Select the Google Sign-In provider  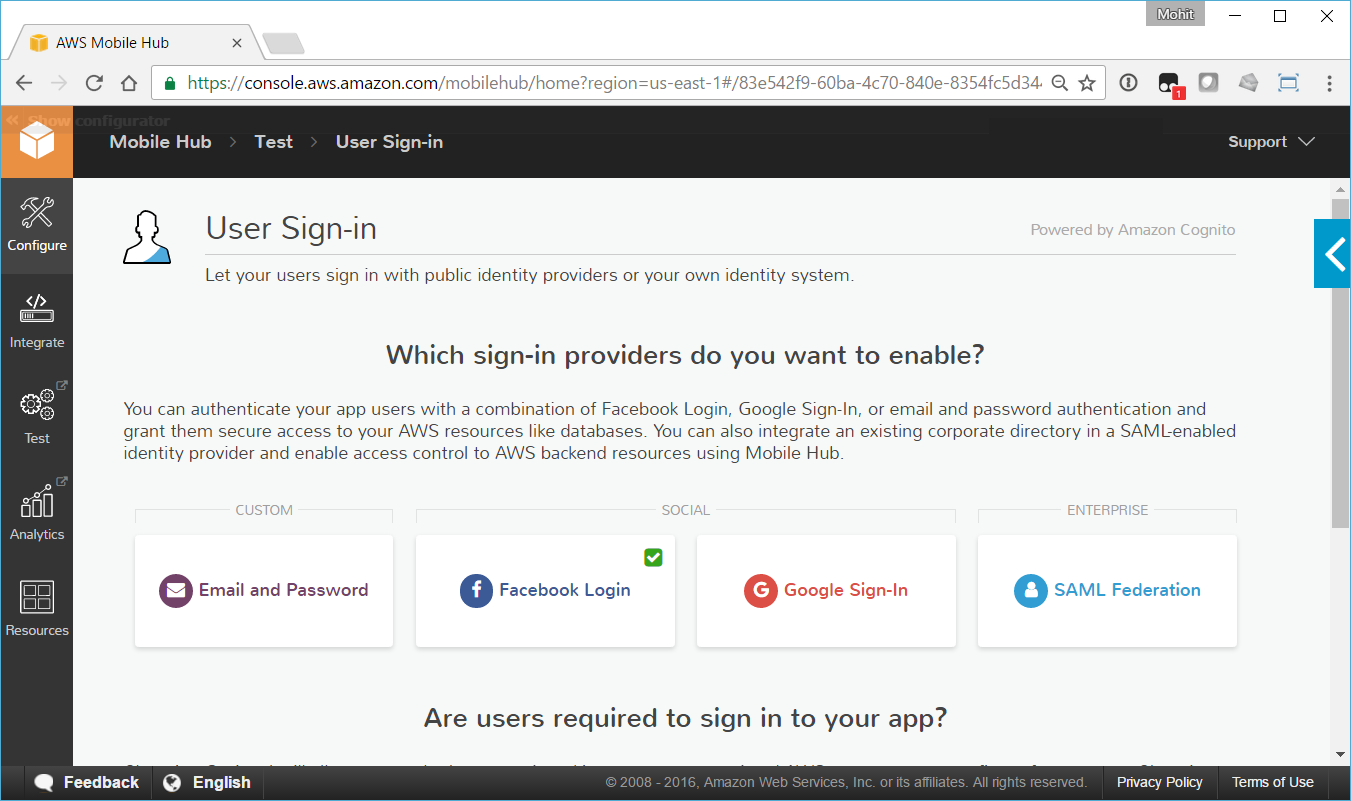[826, 591]
